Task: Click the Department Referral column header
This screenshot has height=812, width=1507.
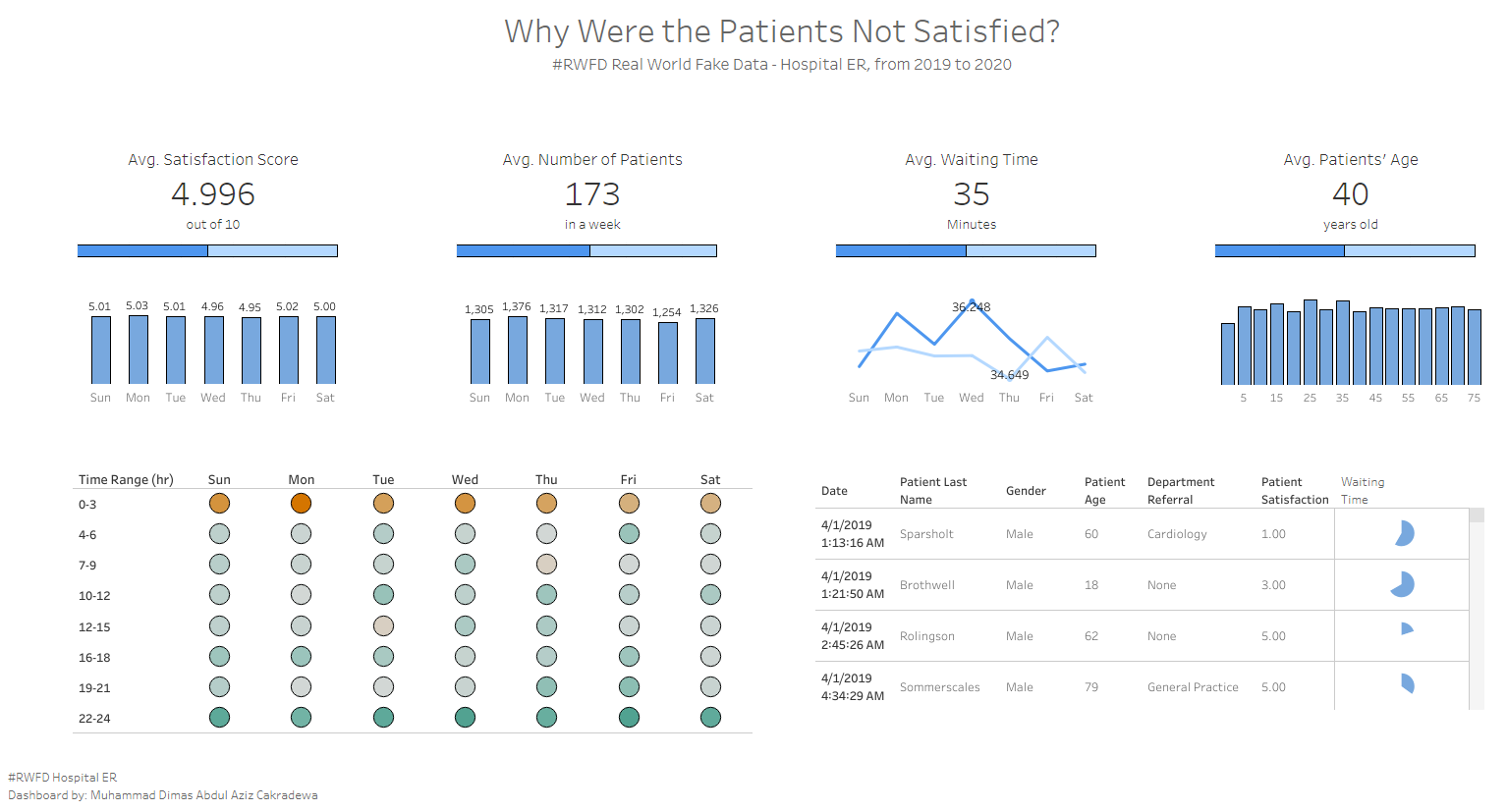Action: [1180, 491]
